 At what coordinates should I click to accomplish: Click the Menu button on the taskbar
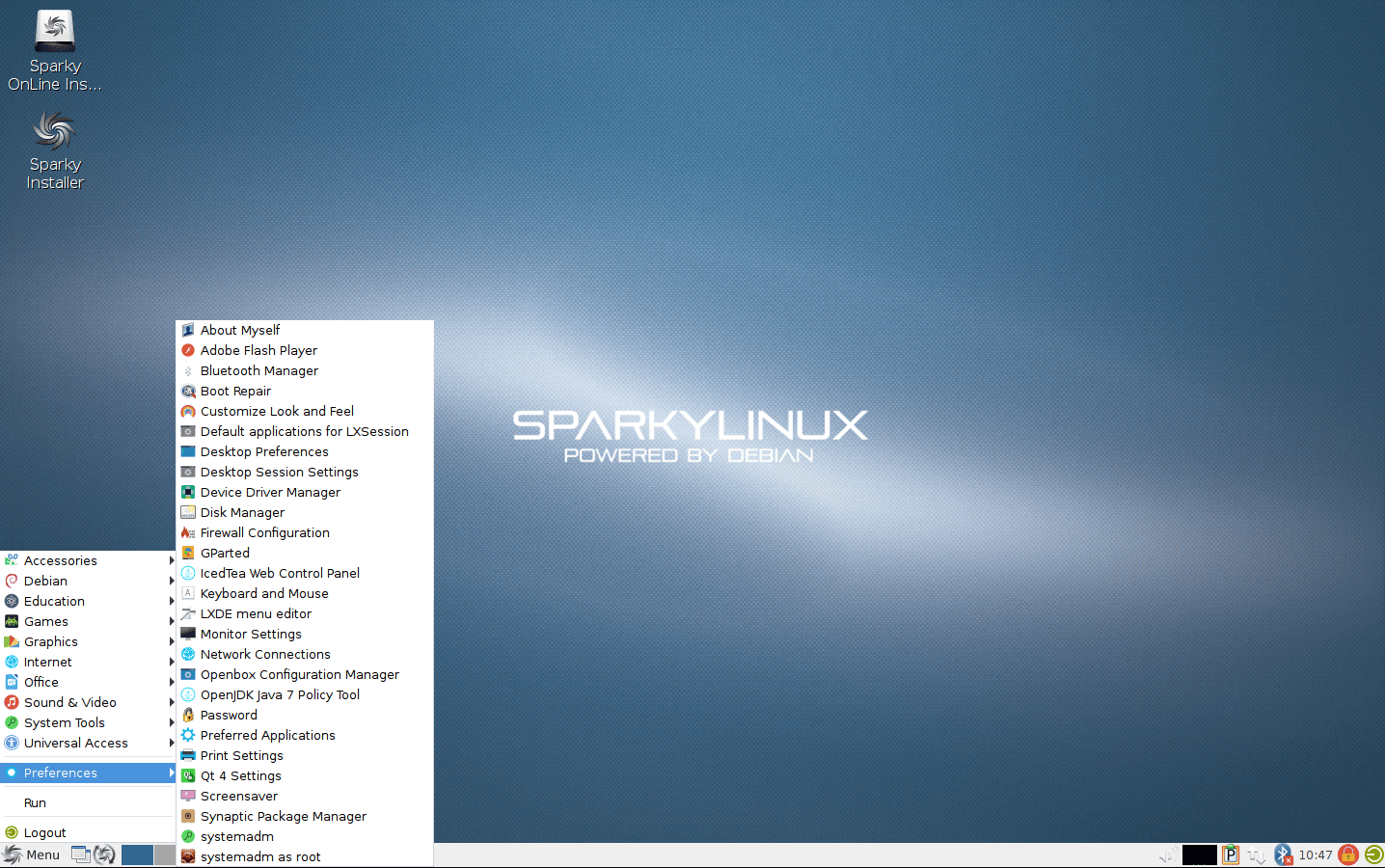[x=32, y=854]
